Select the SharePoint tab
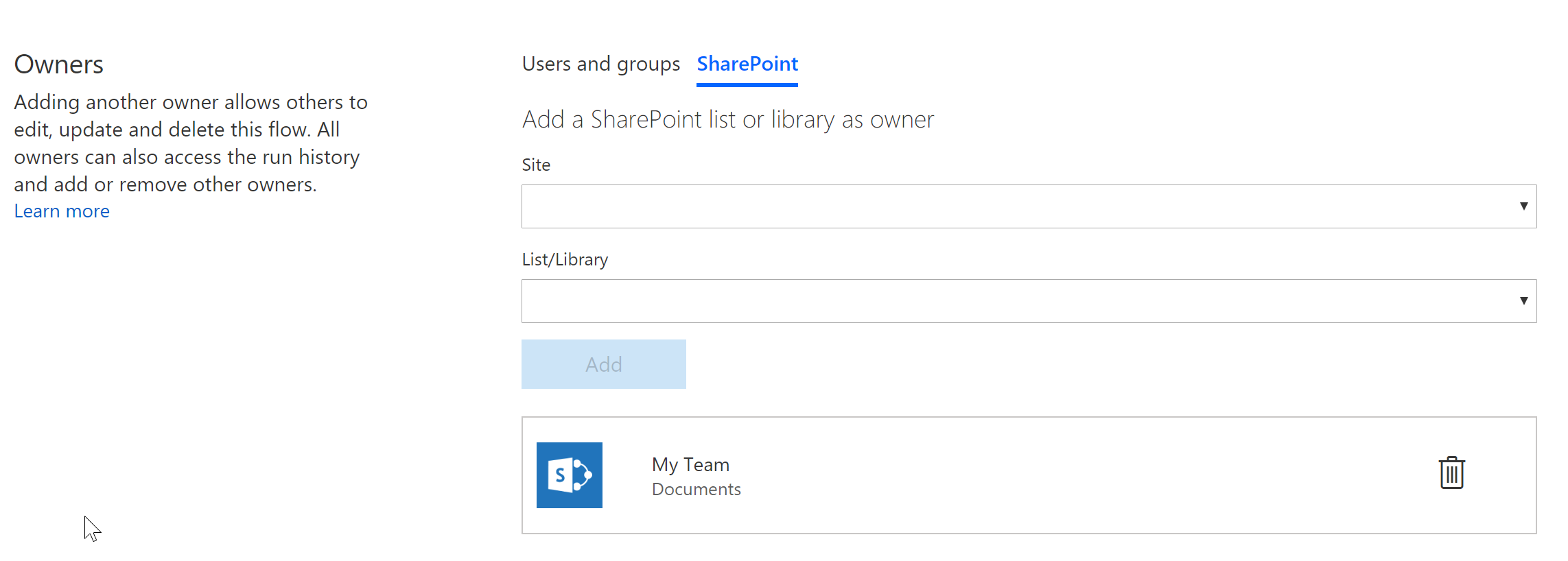Viewport: 1568px width, 561px height. [x=747, y=64]
